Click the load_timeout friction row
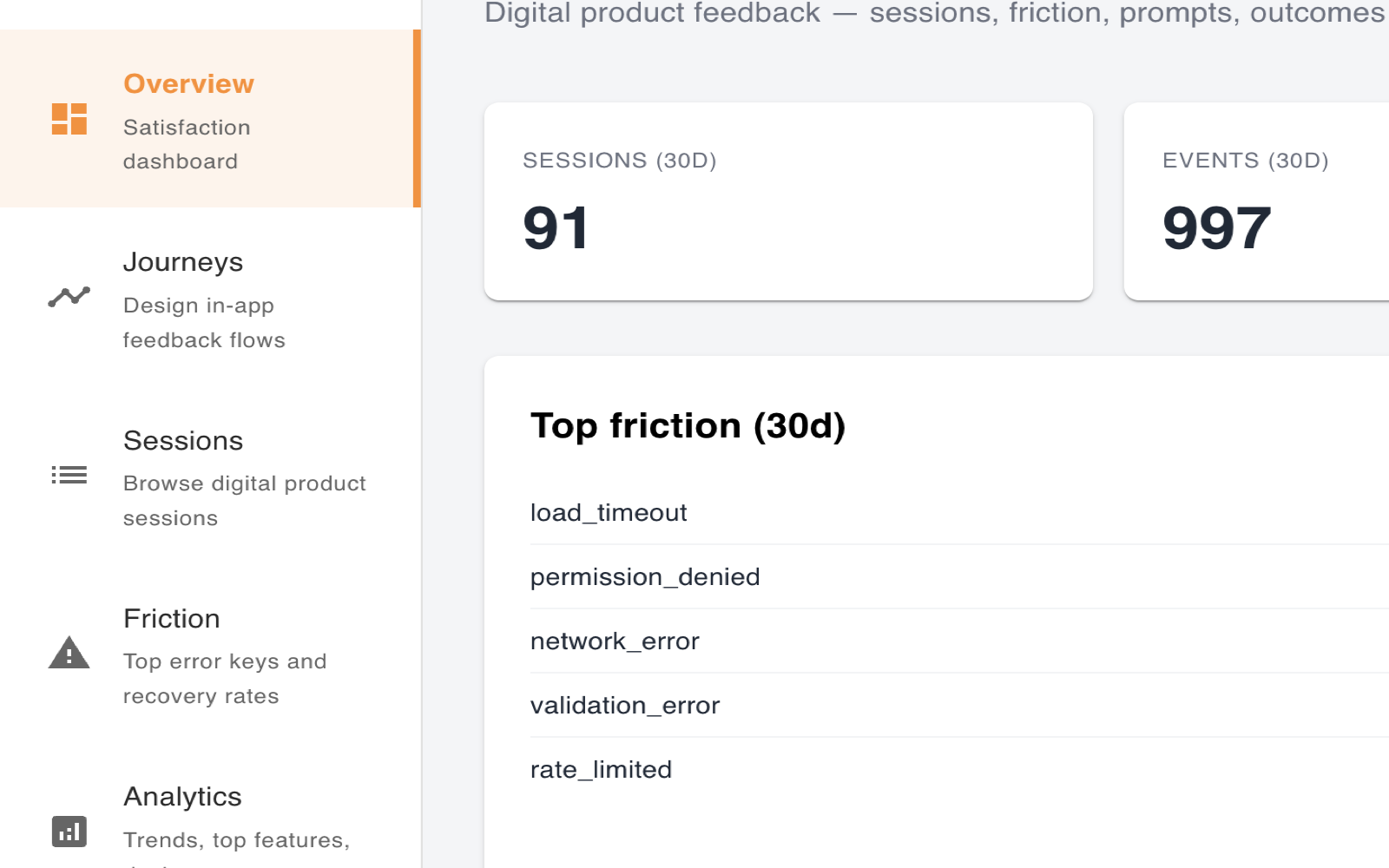This screenshot has height=868, width=1389. [959, 513]
